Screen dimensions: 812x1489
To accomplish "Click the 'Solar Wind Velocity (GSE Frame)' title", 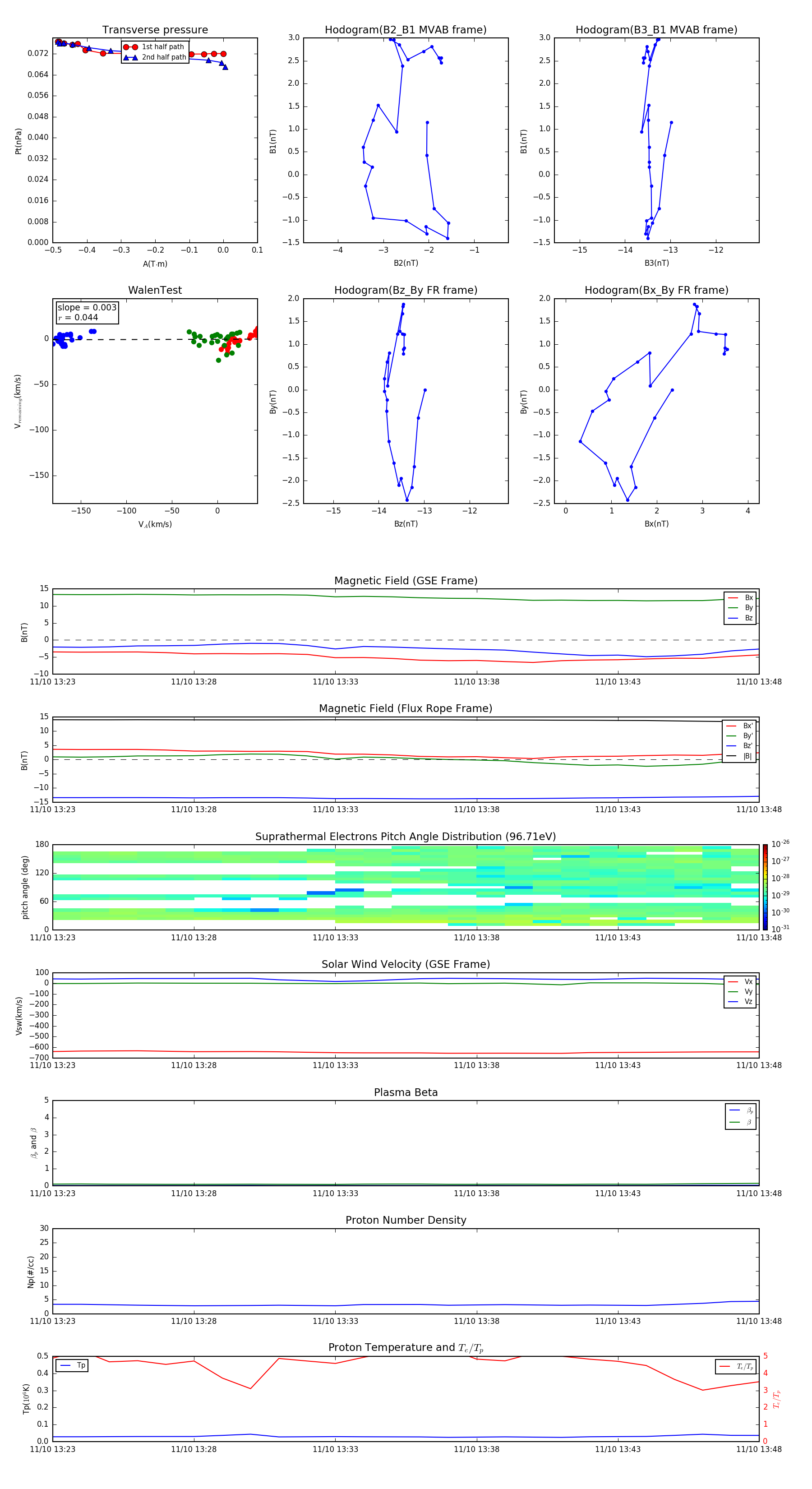I will (x=406, y=964).
